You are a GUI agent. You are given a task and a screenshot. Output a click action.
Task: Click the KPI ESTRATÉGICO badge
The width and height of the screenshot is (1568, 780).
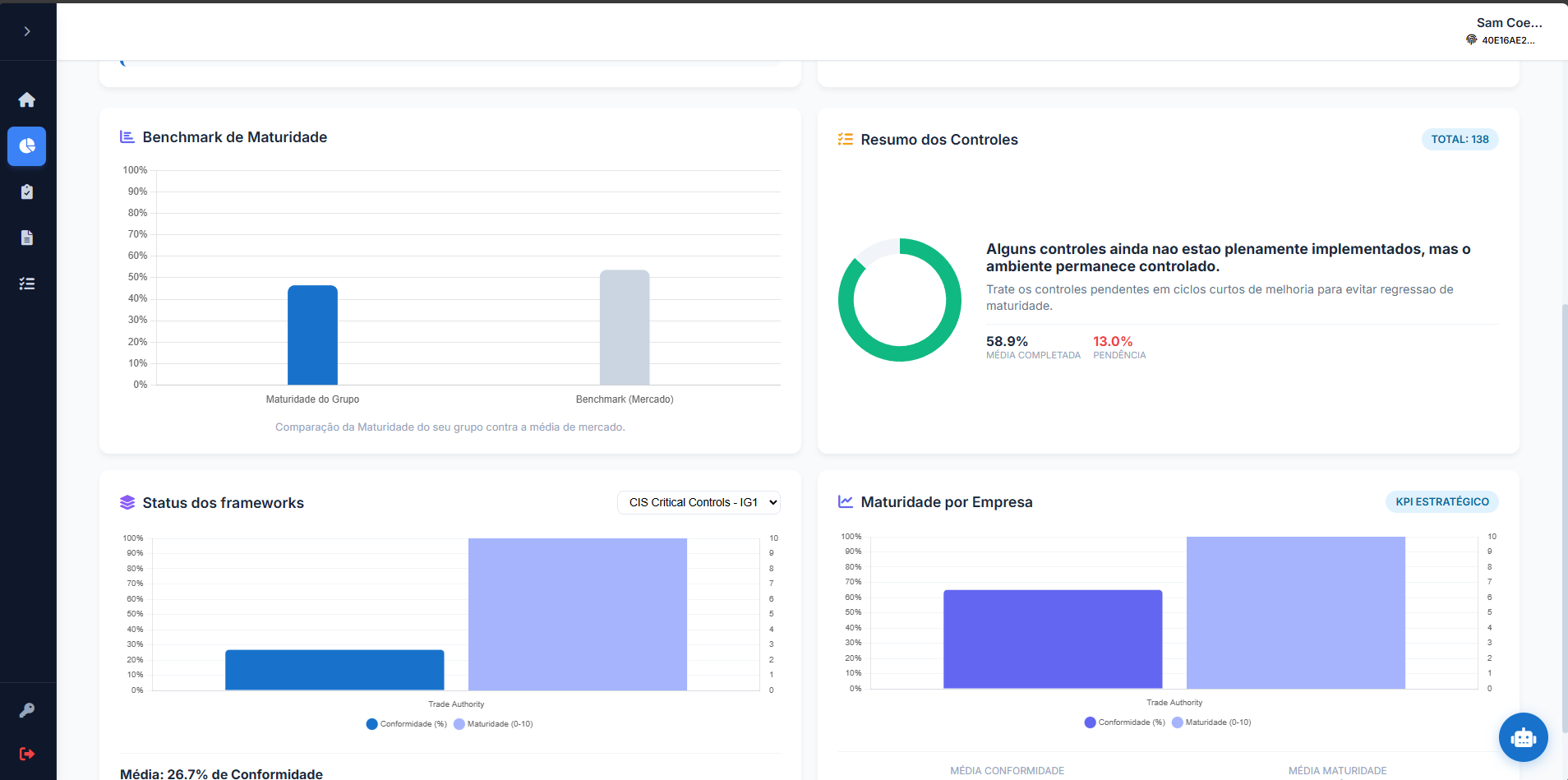coord(1441,502)
